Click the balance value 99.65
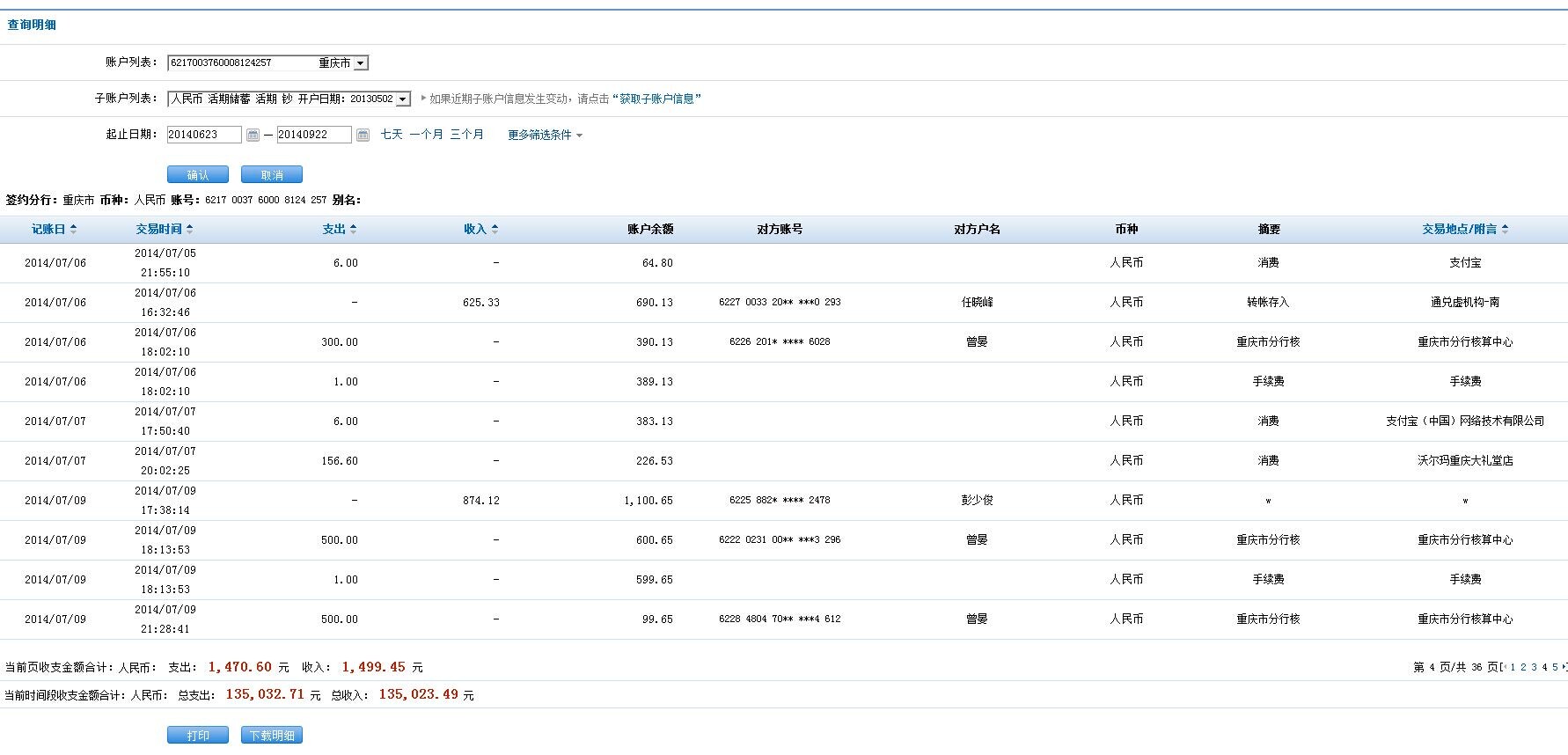Image resolution: width=1568 pixels, height=755 pixels. click(x=657, y=619)
